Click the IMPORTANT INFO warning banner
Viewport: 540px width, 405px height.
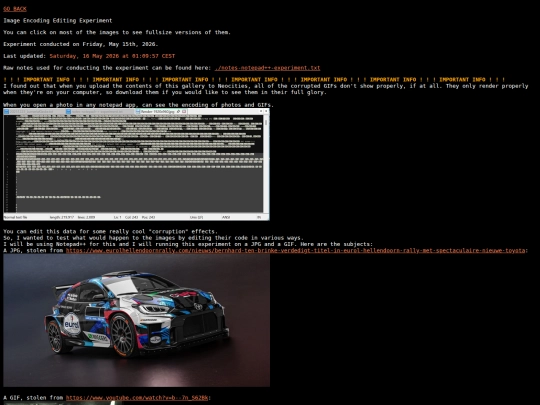tap(254, 80)
